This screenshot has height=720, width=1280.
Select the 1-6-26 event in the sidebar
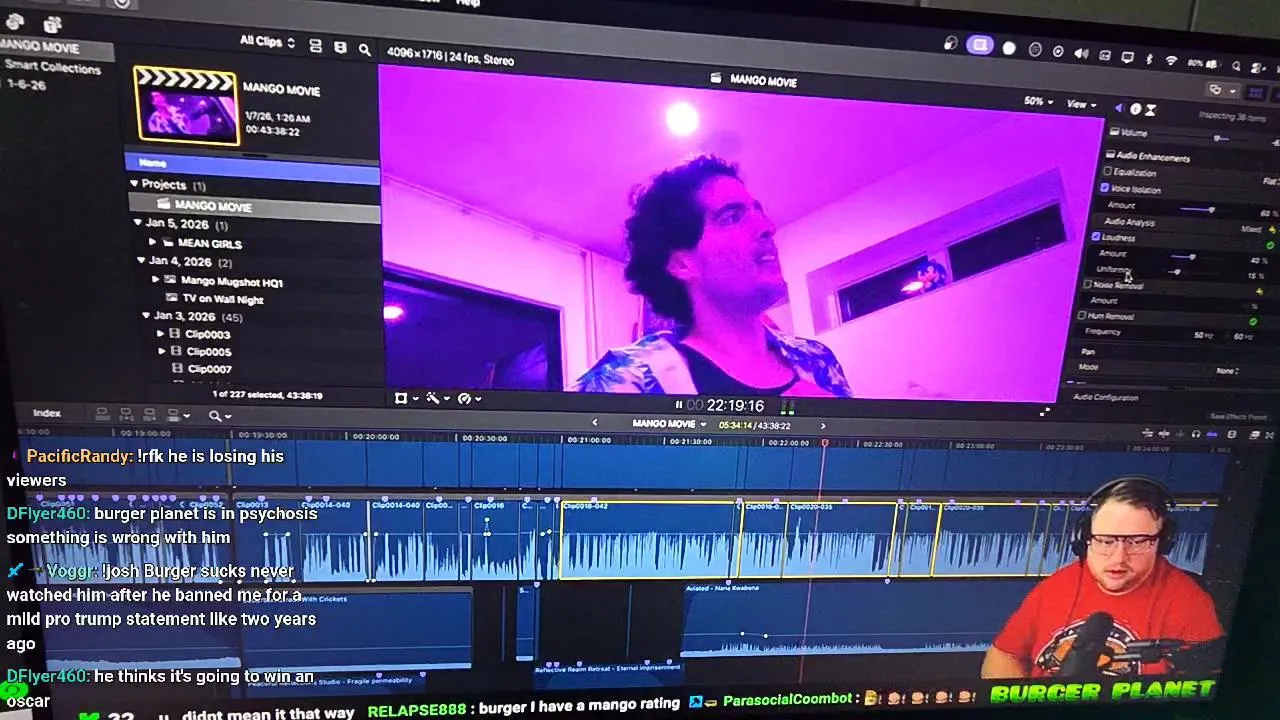27,85
